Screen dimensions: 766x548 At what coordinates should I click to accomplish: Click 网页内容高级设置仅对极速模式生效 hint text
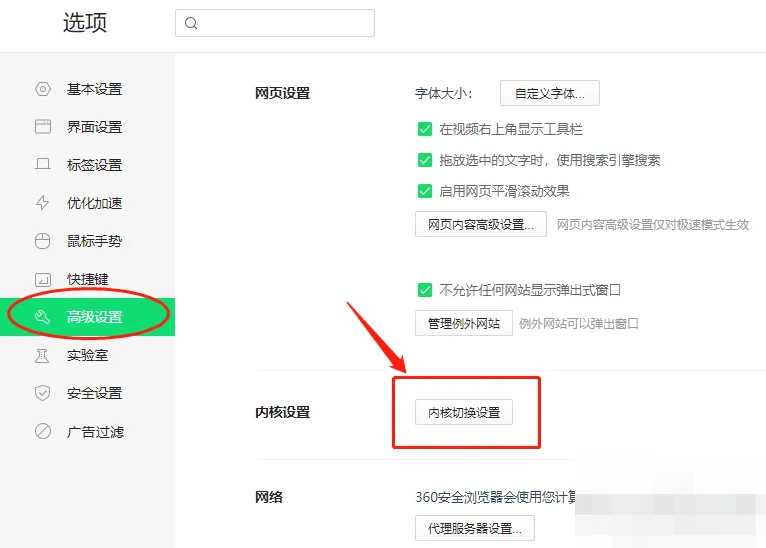(x=653, y=225)
